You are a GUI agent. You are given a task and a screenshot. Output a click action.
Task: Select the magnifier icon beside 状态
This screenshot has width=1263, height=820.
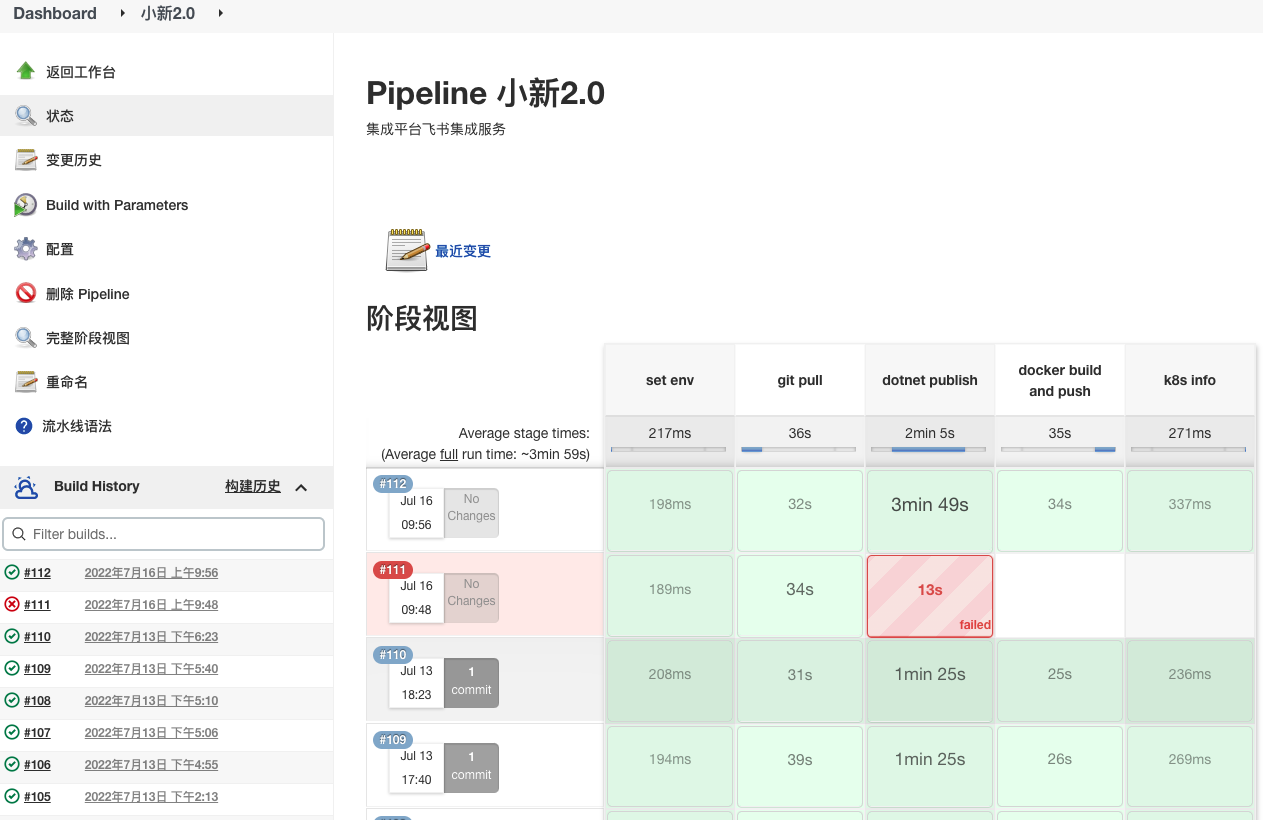tap(25, 115)
